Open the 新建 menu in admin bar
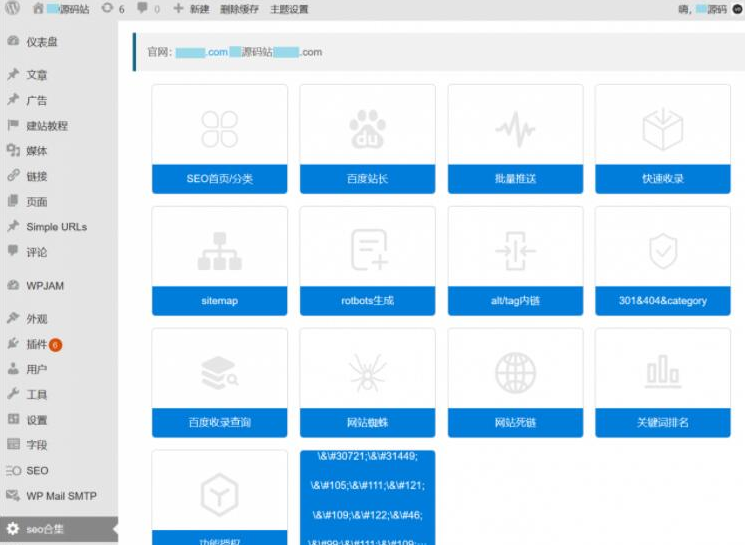The width and height of the screenshot is (745, 545). [191, 9]
